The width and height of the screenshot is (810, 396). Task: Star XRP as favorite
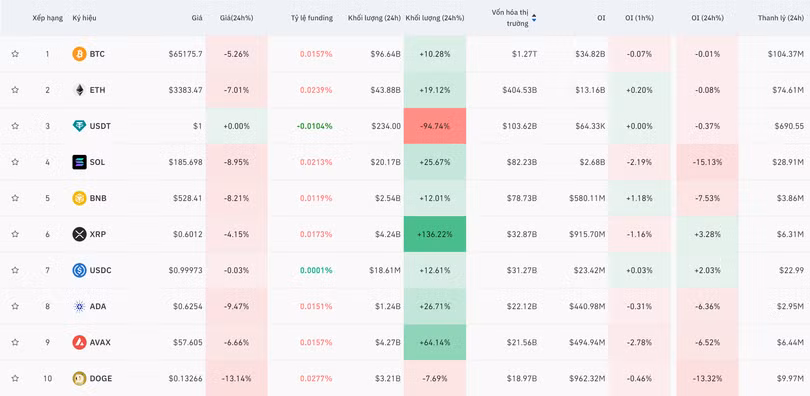pyautogui.click(x=15, y=234)
